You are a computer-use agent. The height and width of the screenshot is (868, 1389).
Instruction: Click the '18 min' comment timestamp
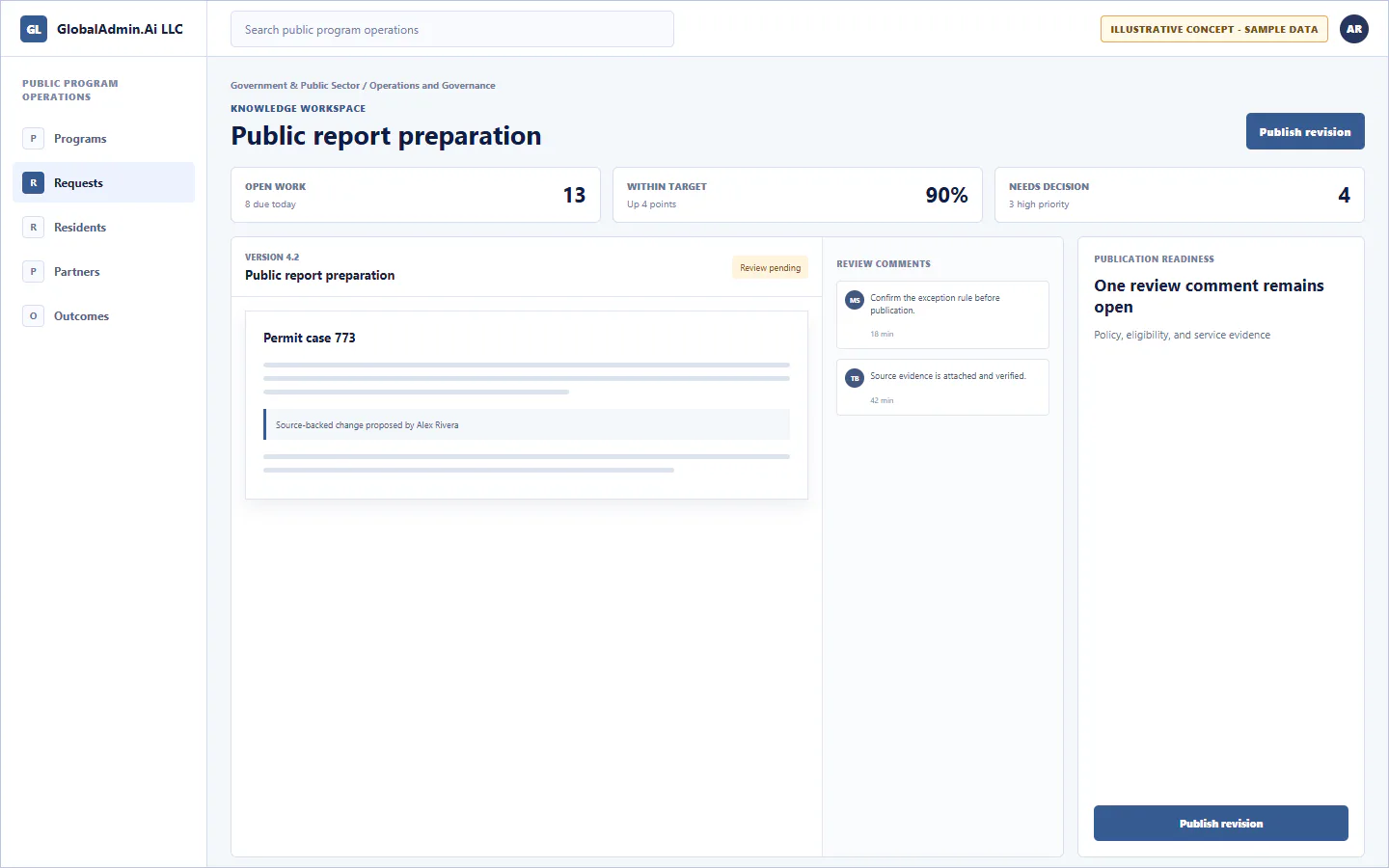(x=882, y=334)
